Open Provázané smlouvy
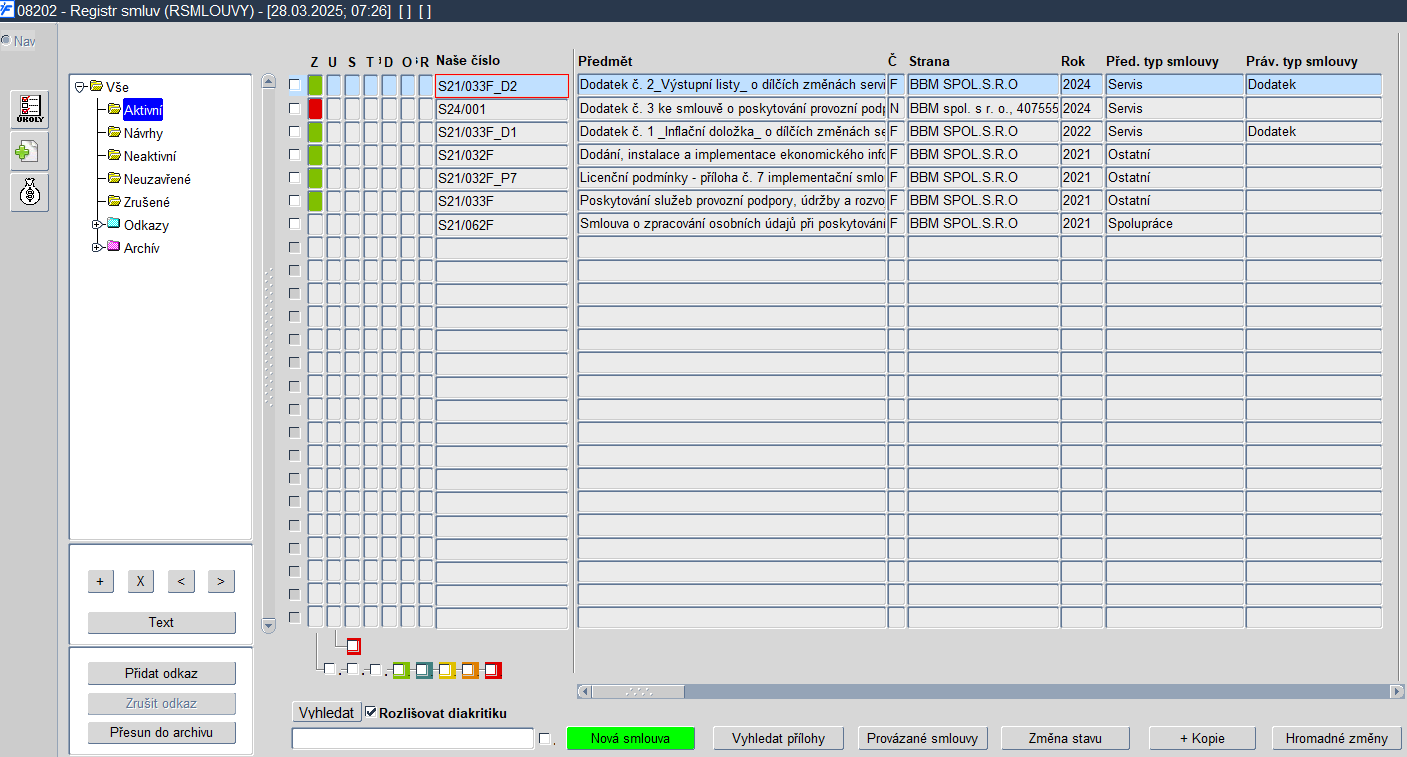The width and height of the screenshot is (1407, 757). [923, 738]
